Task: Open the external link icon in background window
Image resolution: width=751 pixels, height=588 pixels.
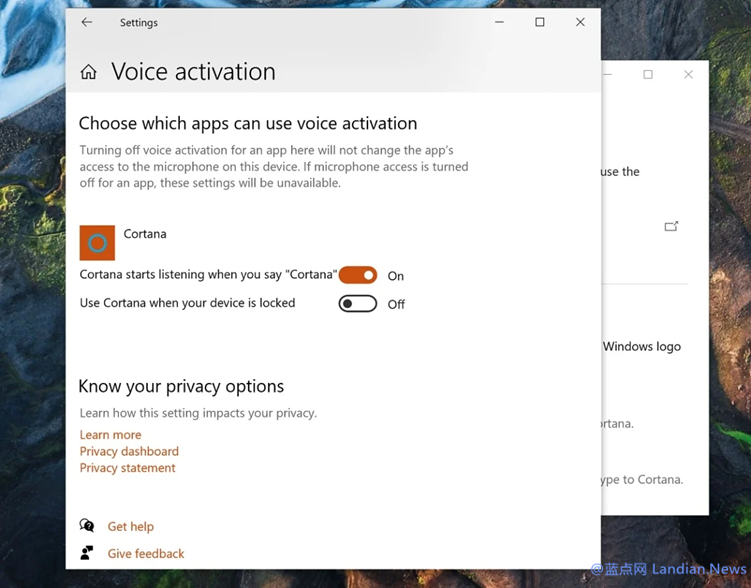Action: [x=671, y=226]
